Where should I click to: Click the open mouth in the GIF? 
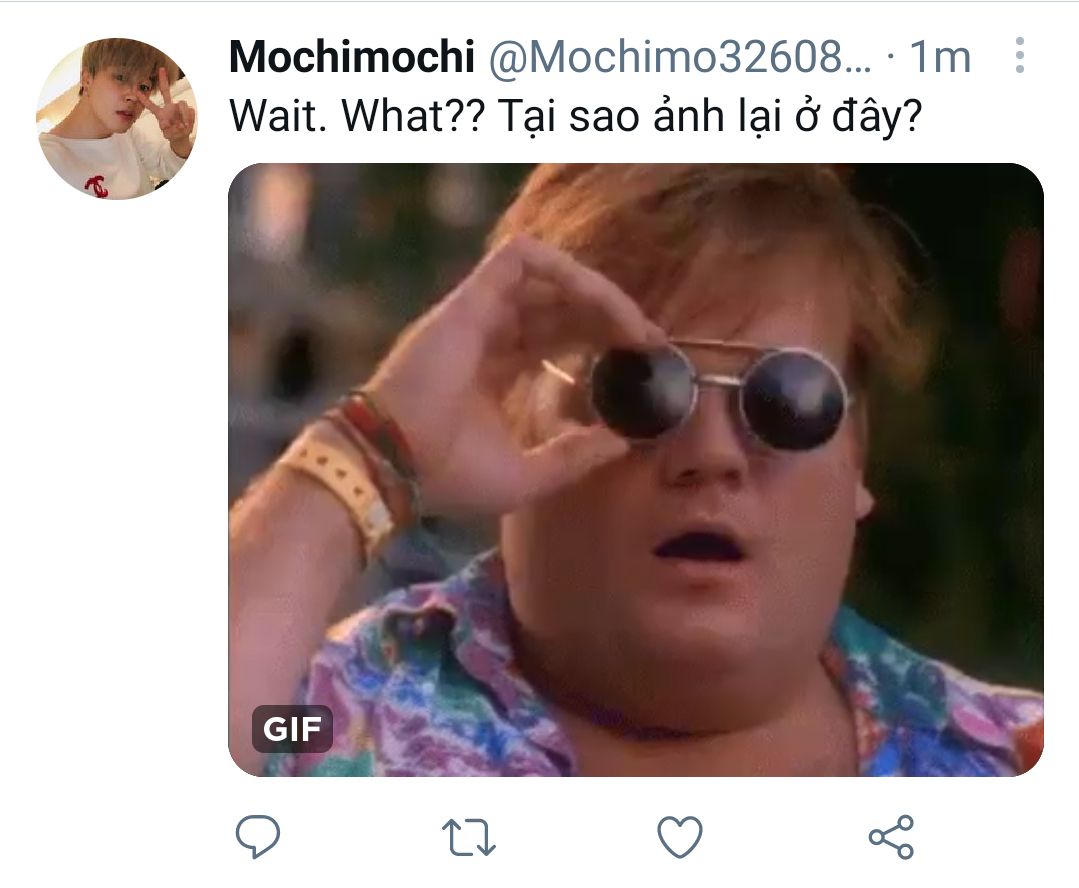pyautogui.click(x=698, y=545)
